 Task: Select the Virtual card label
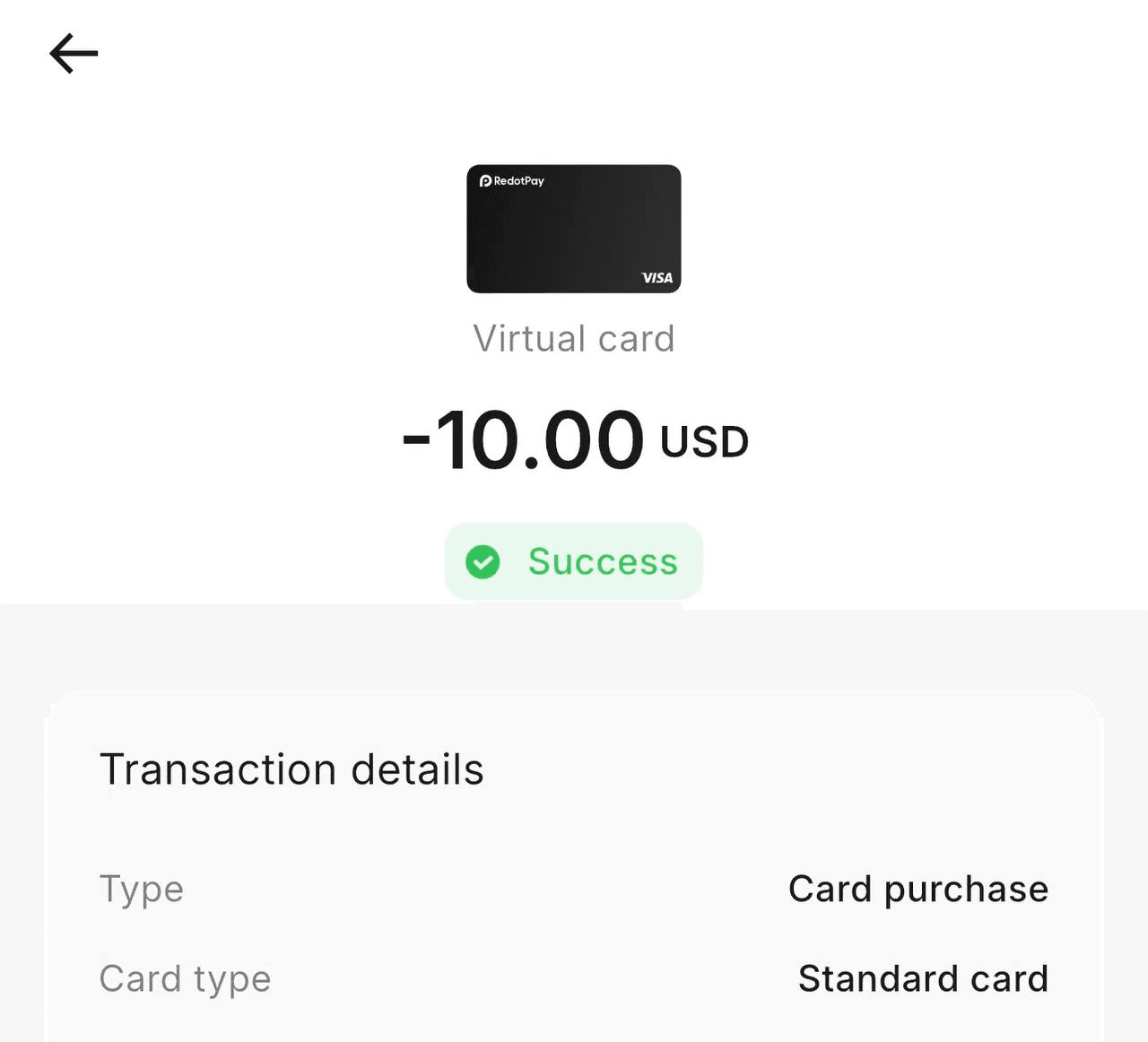(x=573, y=339)
